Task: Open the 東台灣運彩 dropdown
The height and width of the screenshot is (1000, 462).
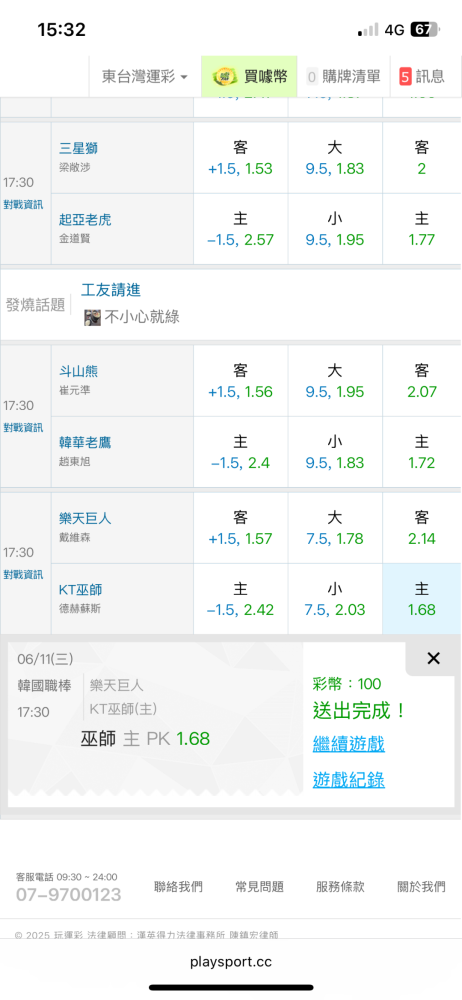Action: point(145,77)
